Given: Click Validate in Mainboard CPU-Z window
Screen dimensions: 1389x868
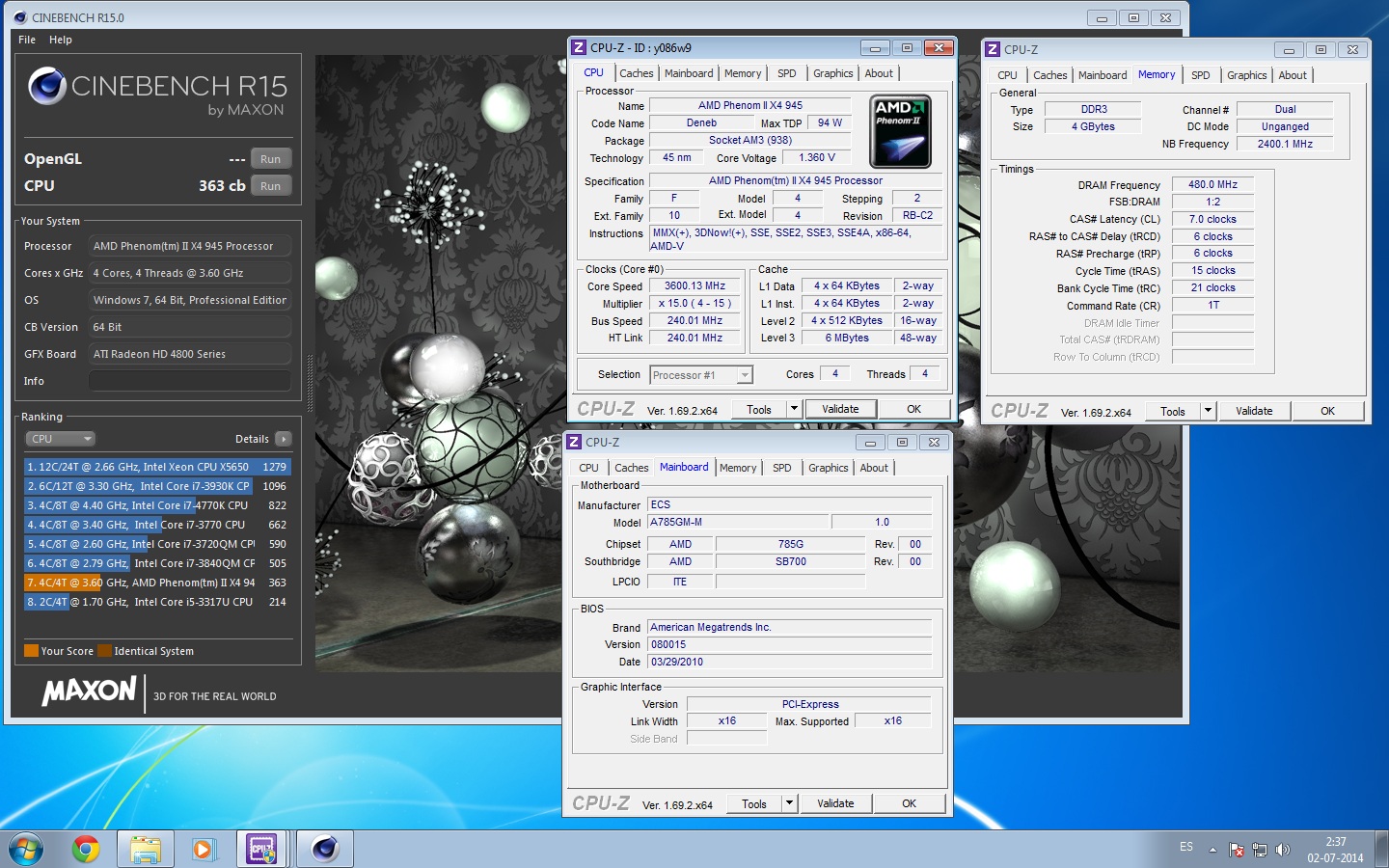Looking at the screenshot, I should click(835, 803).
